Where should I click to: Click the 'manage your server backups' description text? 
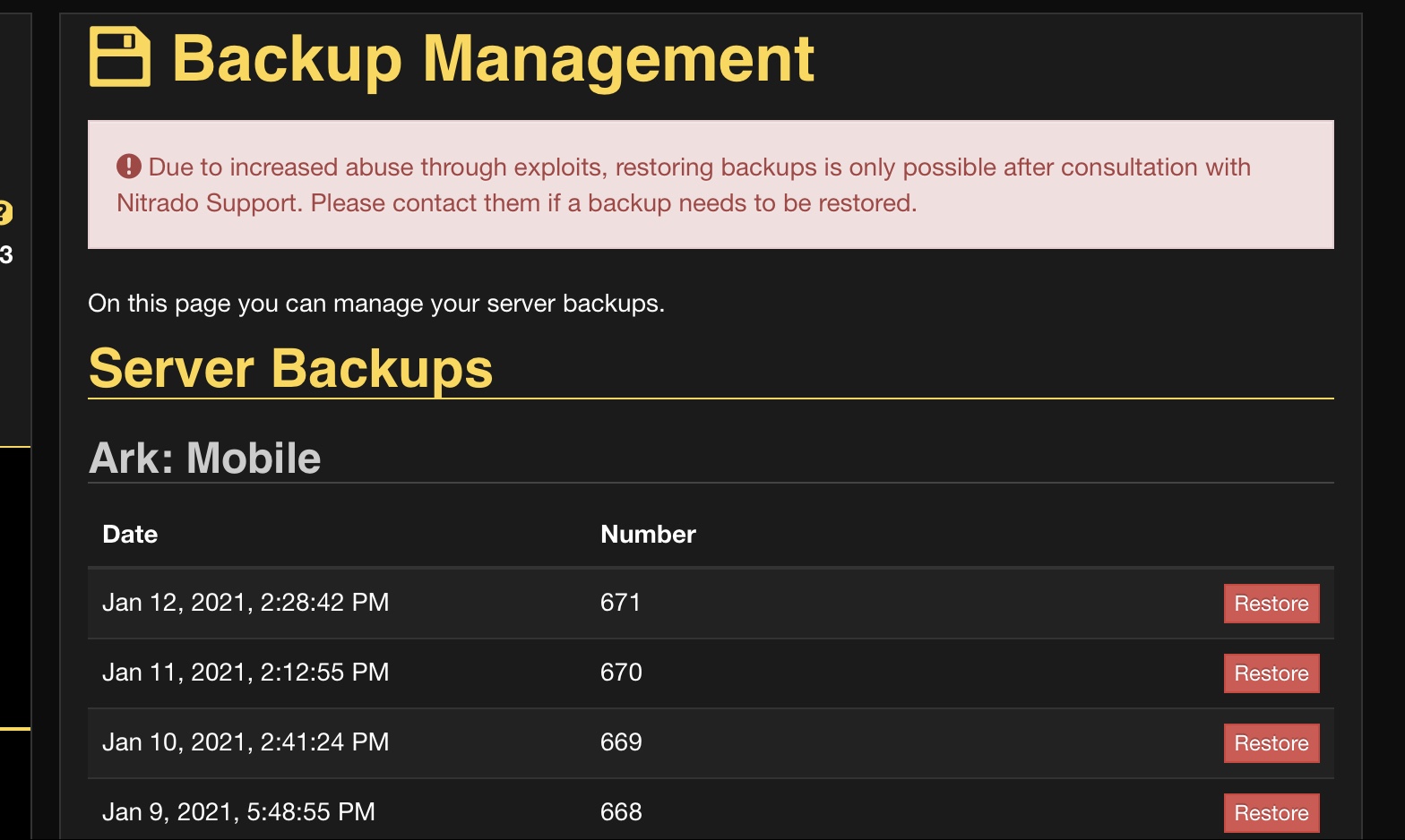click(x=376, y=304)
